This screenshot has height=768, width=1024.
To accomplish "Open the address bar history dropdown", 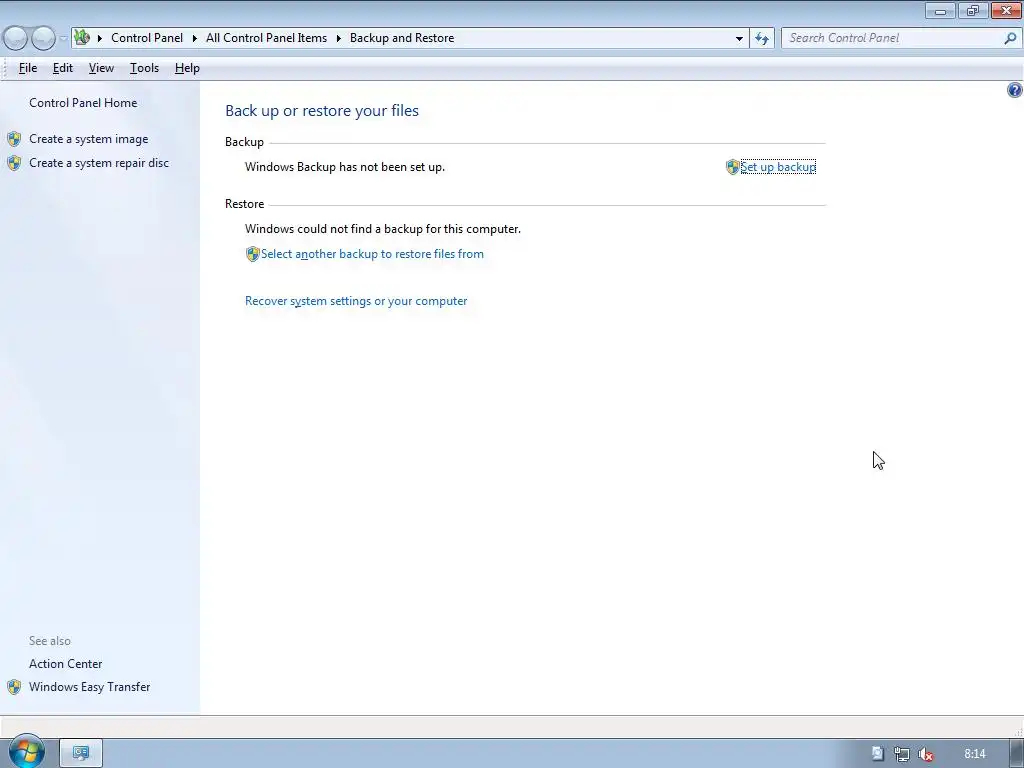I will point(739,39).
